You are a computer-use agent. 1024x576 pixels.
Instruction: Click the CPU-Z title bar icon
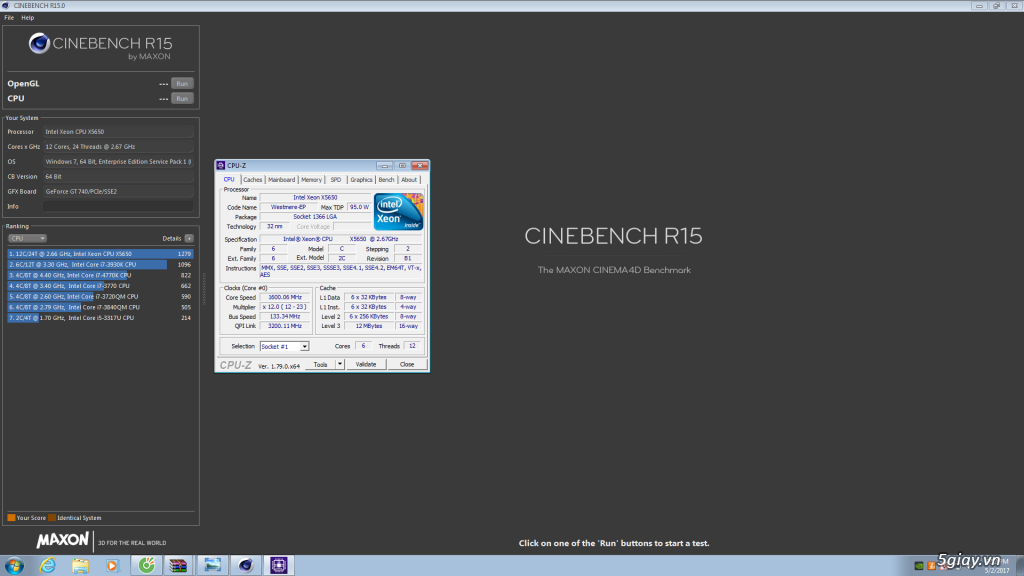coord(221,165)
